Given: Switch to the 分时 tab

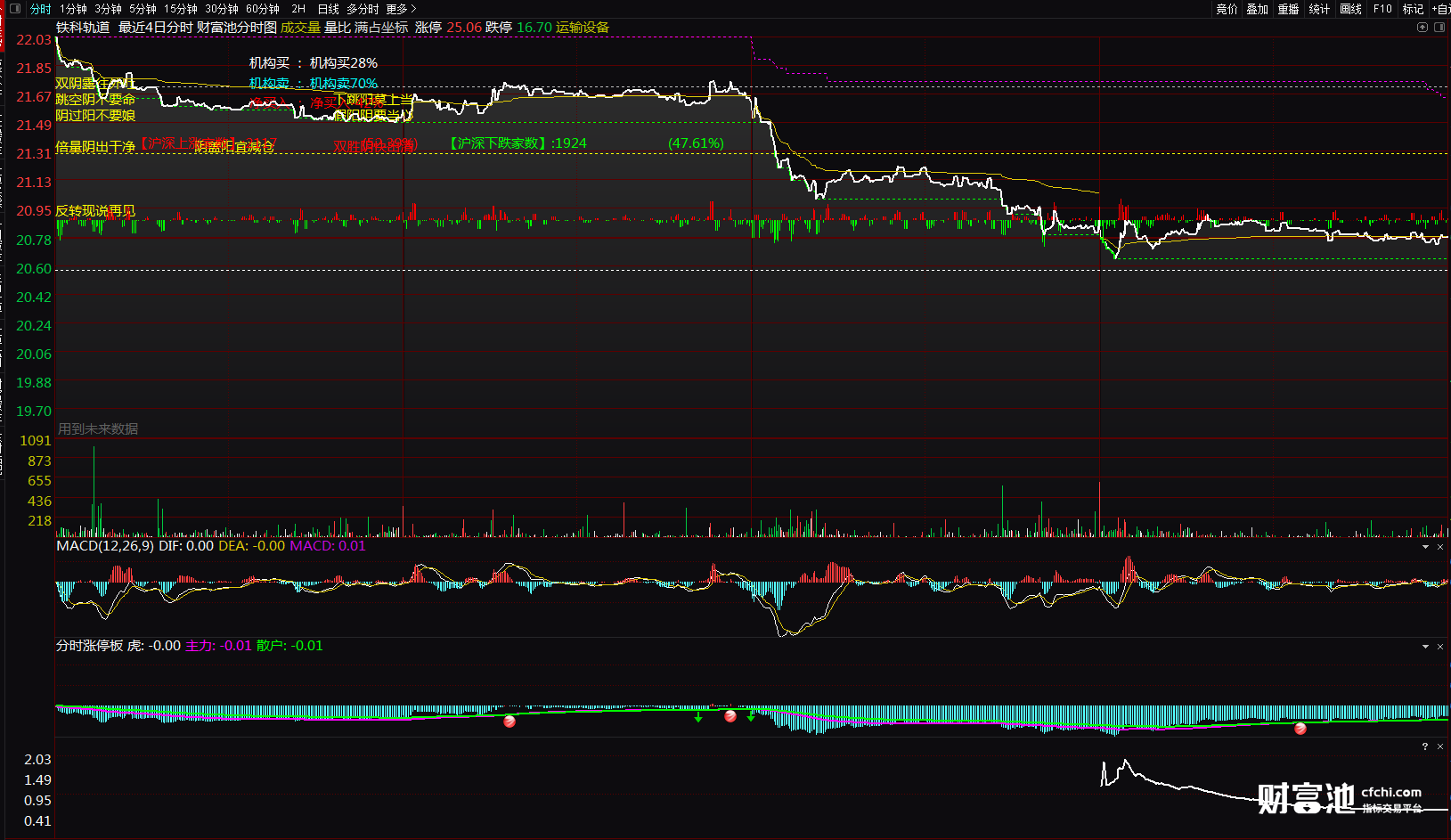Looking at the screenshot, I should coord(40,9).
